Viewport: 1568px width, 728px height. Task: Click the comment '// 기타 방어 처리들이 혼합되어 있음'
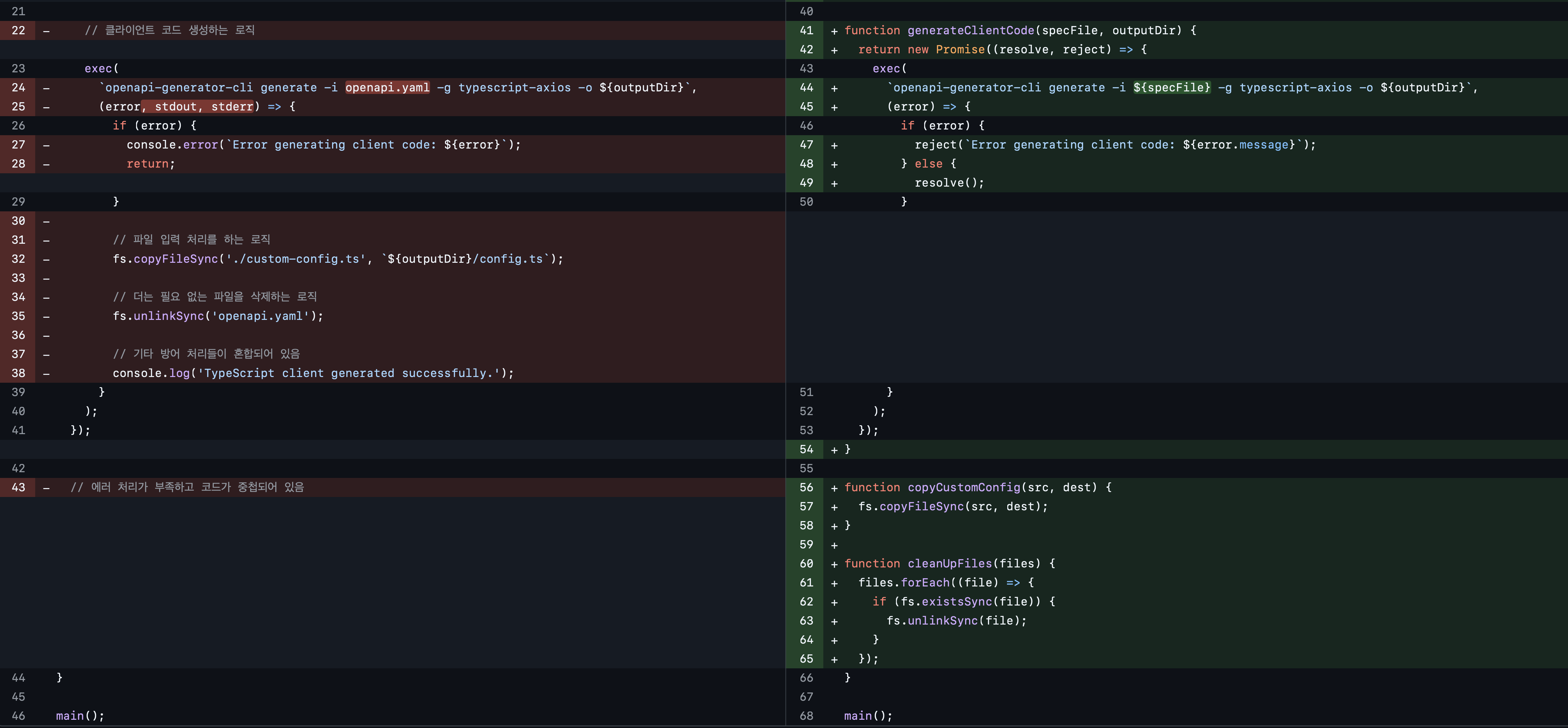pyautogui.click(x=206, y=354)
